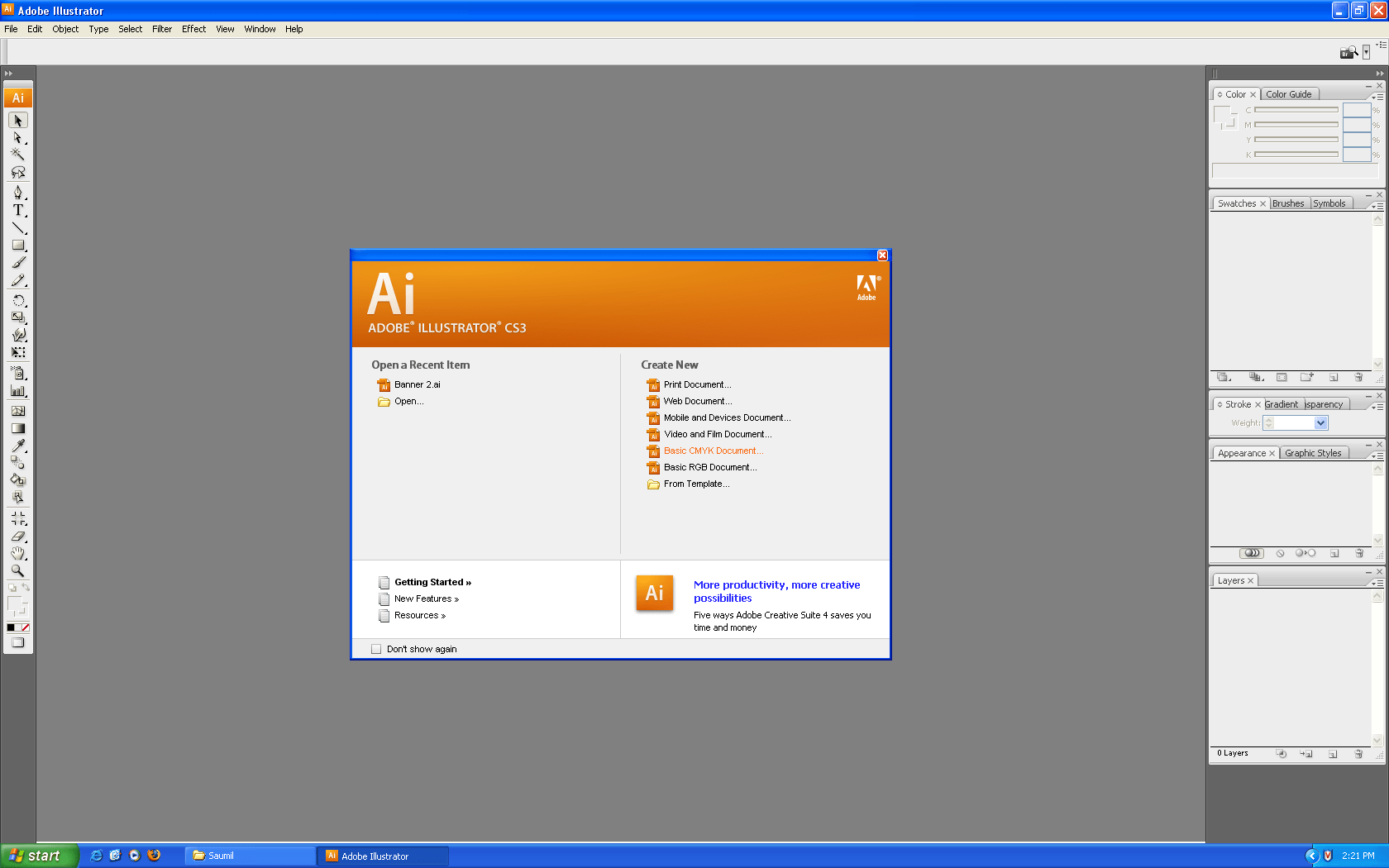Click the "Getting Started" link

click(428, 582)
